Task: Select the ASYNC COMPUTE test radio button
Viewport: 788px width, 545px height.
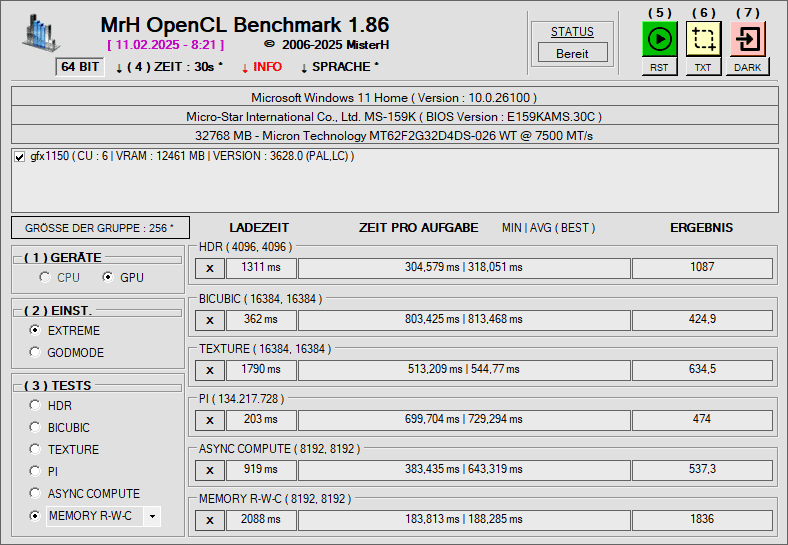Action: coord(35,493)
